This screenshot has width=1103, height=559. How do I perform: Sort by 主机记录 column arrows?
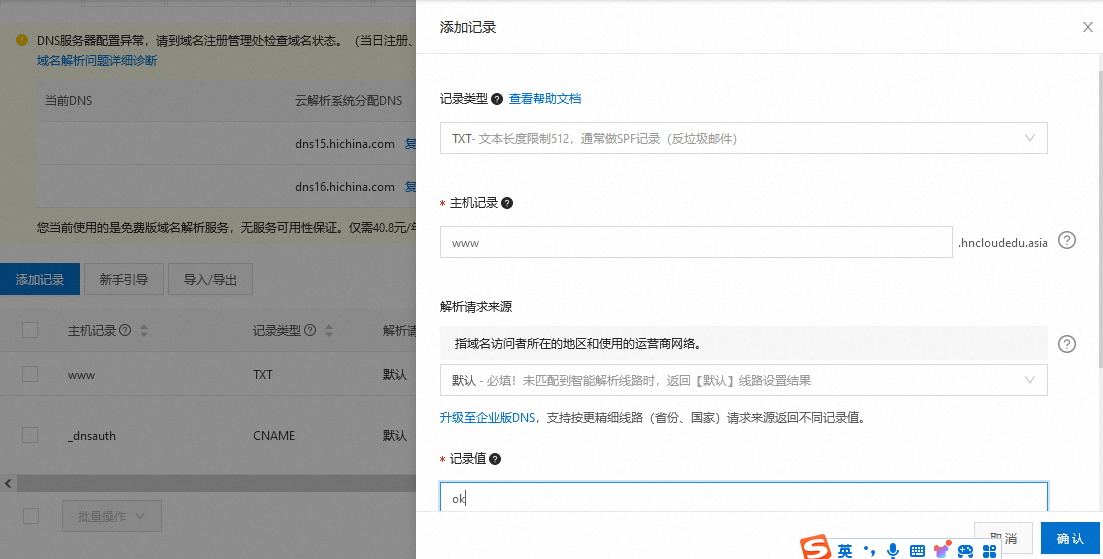(x=144, y=330)
